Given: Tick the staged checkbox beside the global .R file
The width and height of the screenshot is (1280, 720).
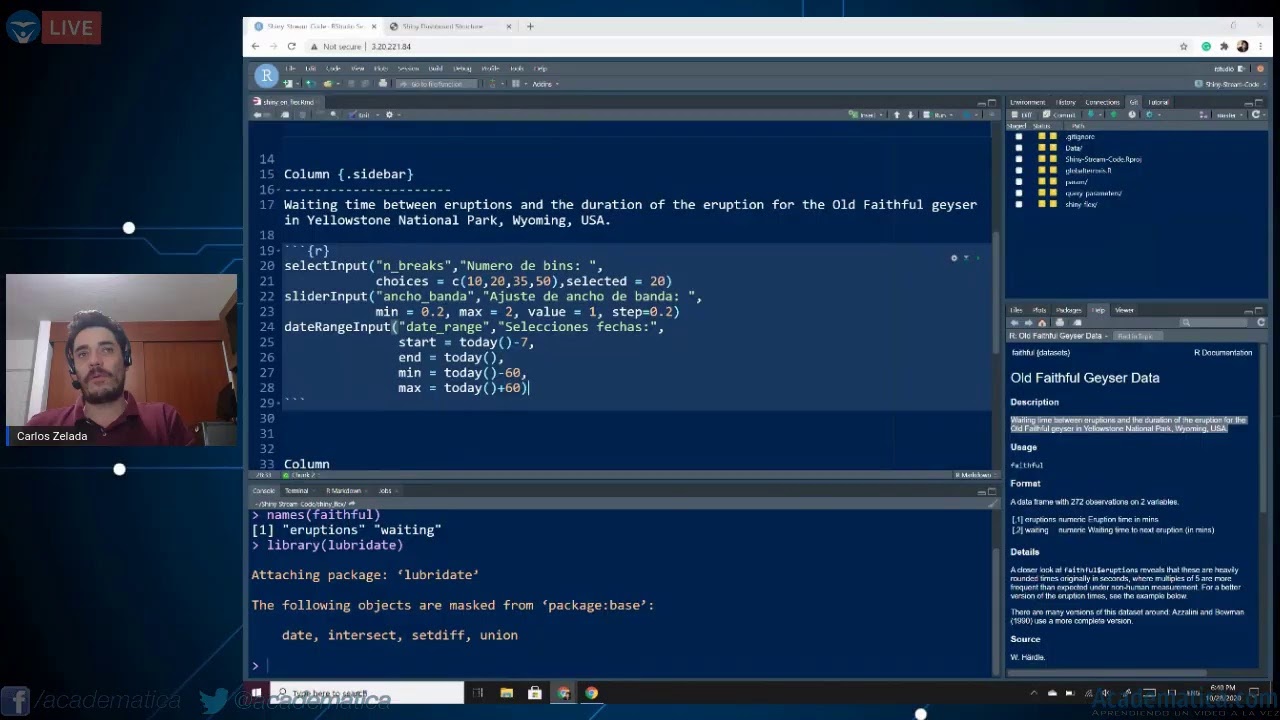Looking at the screenshot, I should click(1019, 171).
